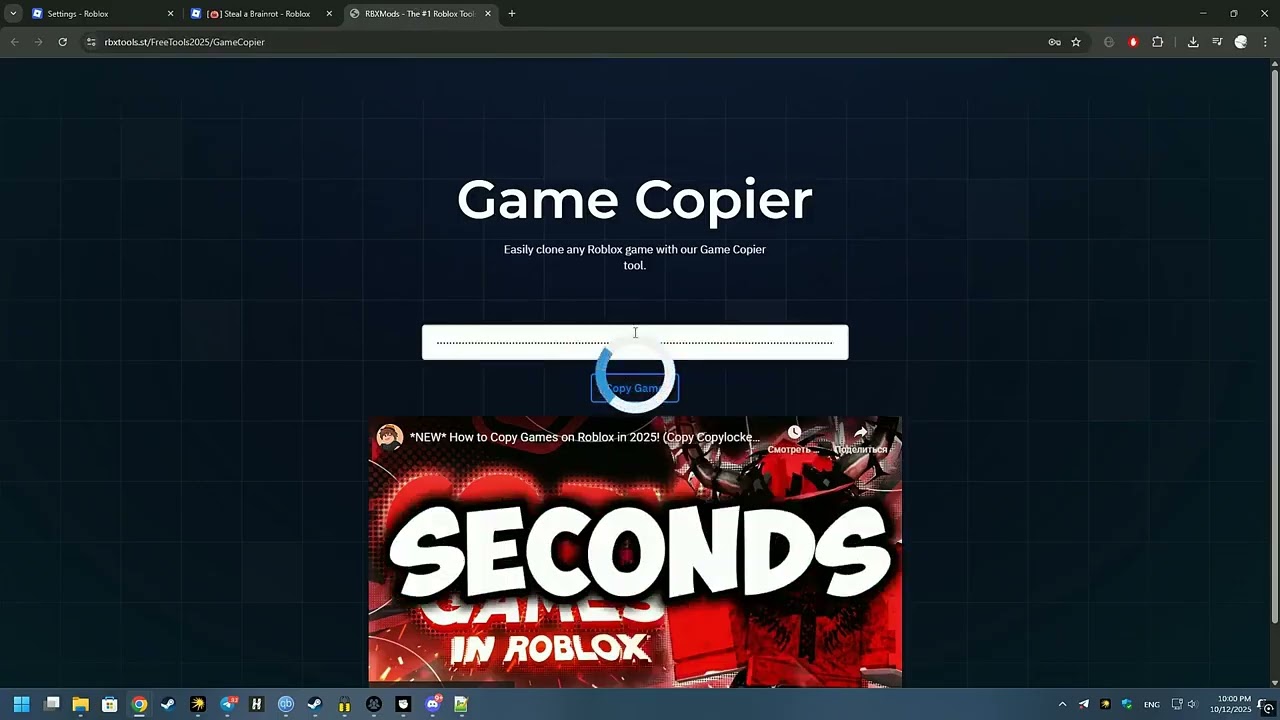The image size is (1280, 720).
Task: Open a new browser tab
Action: [512, 14]
